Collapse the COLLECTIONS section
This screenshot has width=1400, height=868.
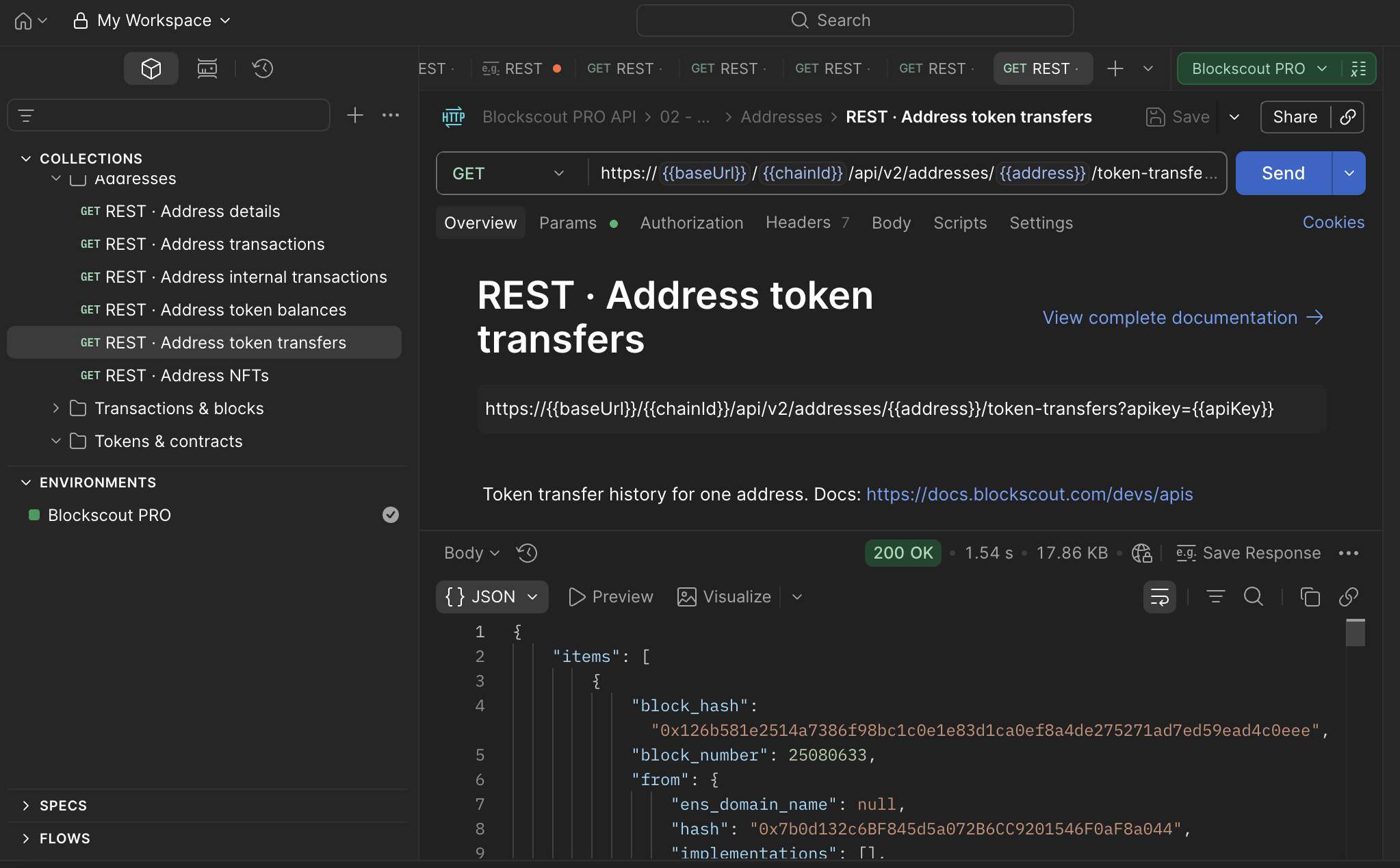coord(26,159)
